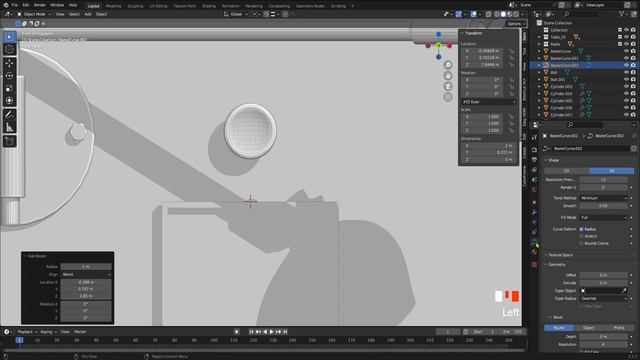Open the Twist Method Minimum dropdown

pos(604,198)
